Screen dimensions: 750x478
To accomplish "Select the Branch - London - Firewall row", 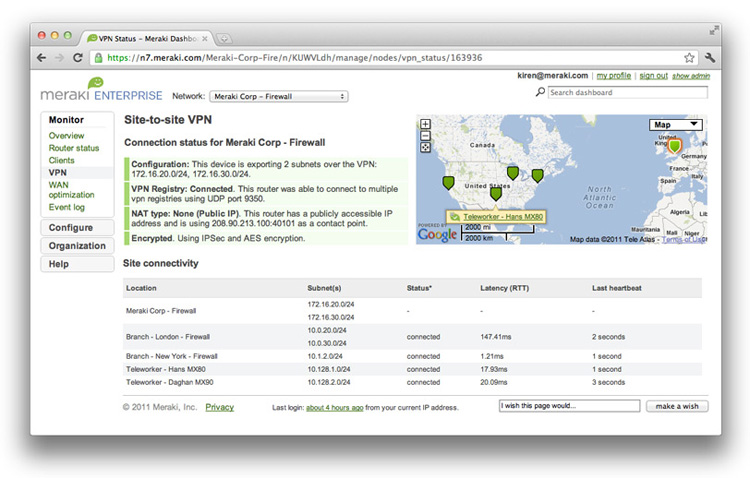I will tap(412, 337).
